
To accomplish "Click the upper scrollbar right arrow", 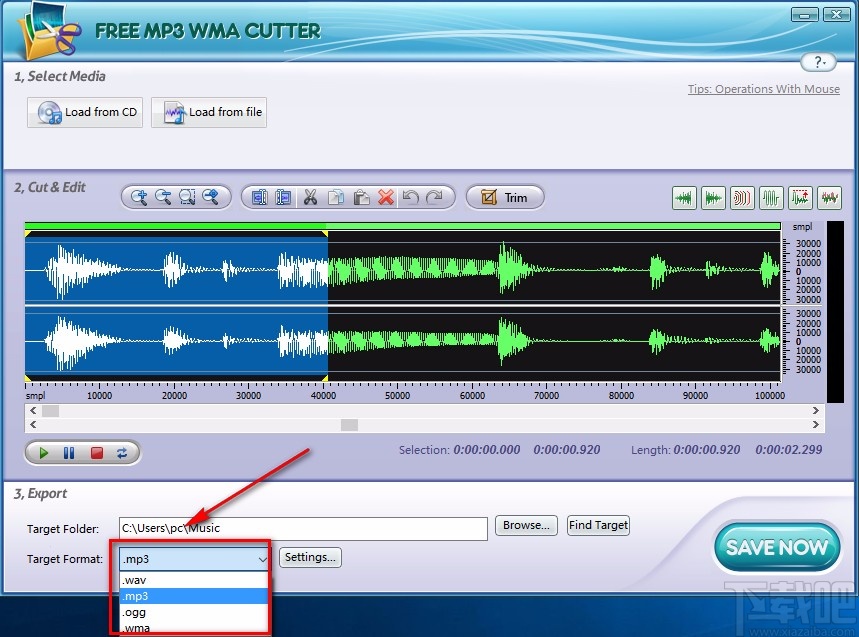I will tap(816, 410).
